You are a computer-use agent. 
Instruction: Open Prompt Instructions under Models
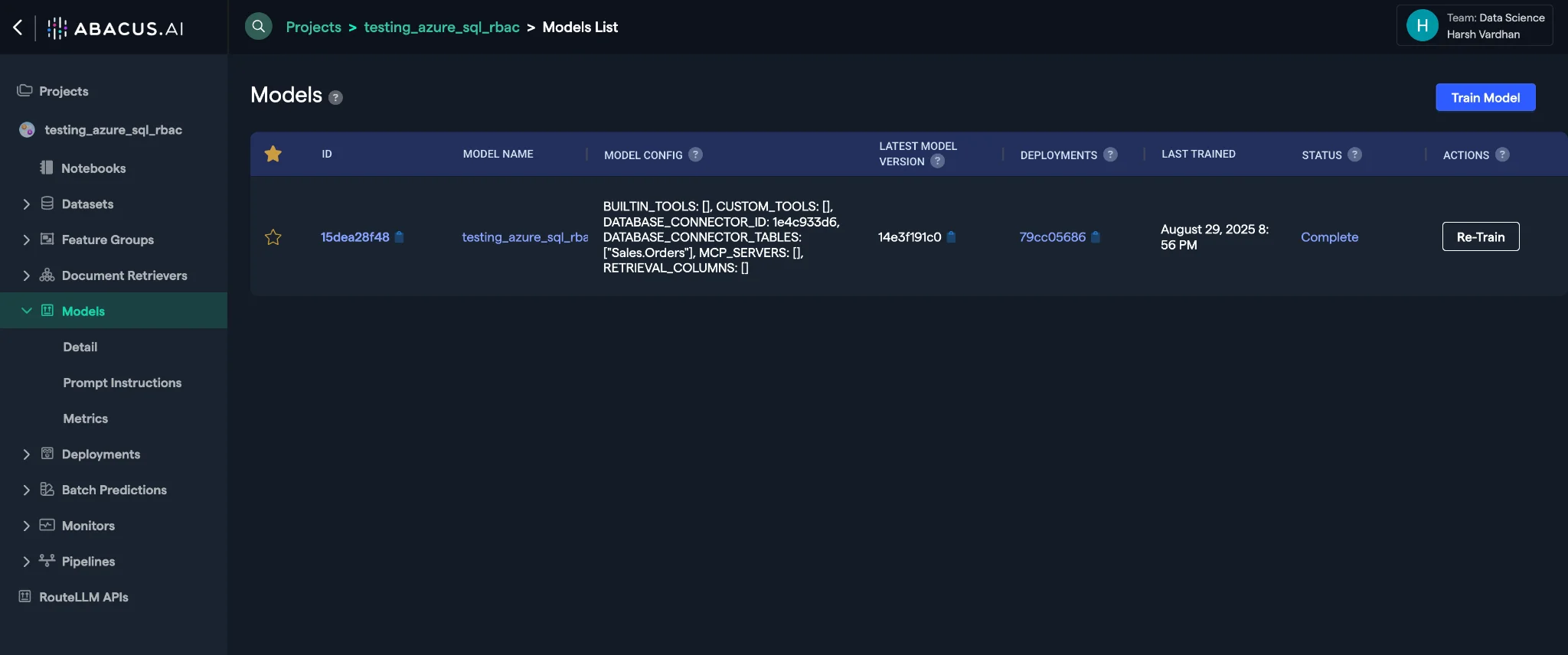pos(122,383)
